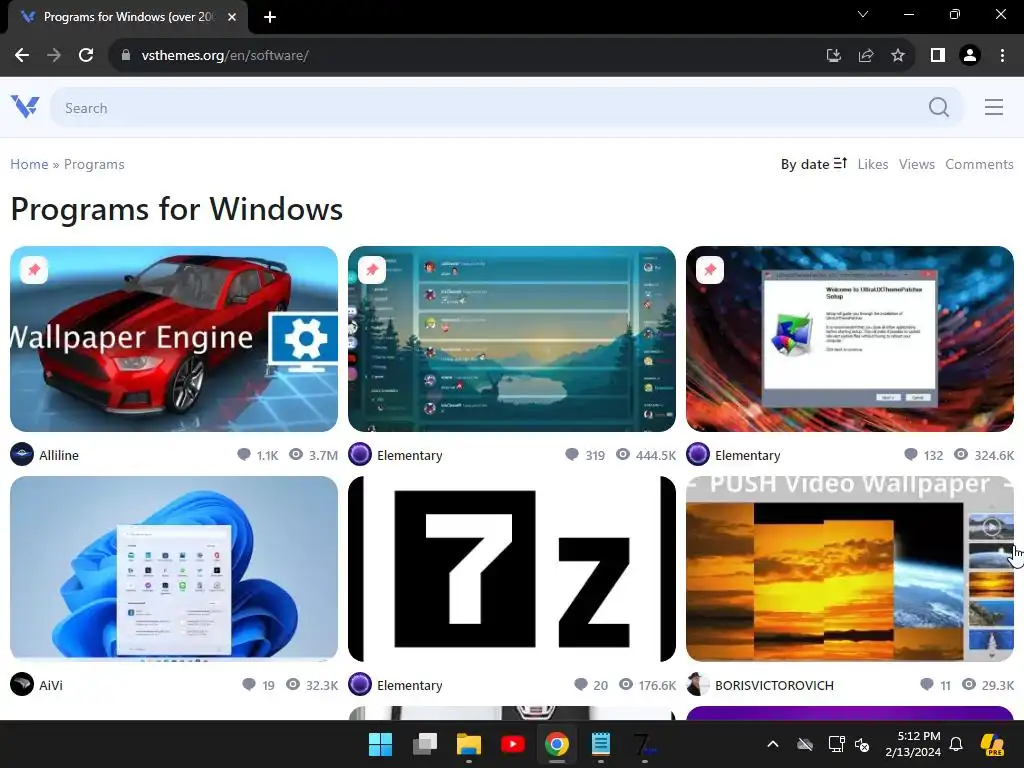Open Windows 11 start menu thumbnail
The width and height of the screenshot is (1024, 768).
coord(174,568)
